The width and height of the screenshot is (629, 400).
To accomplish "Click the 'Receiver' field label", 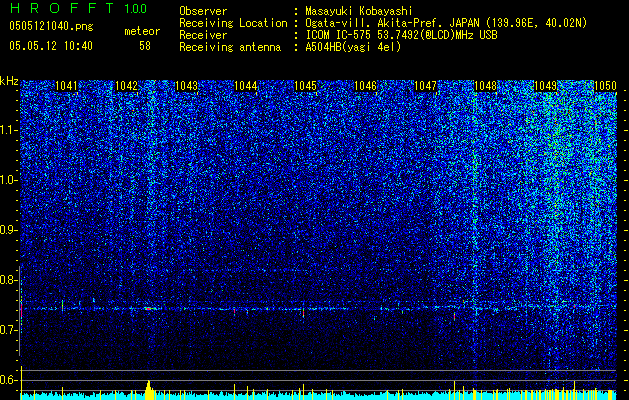I will point(203,35).
